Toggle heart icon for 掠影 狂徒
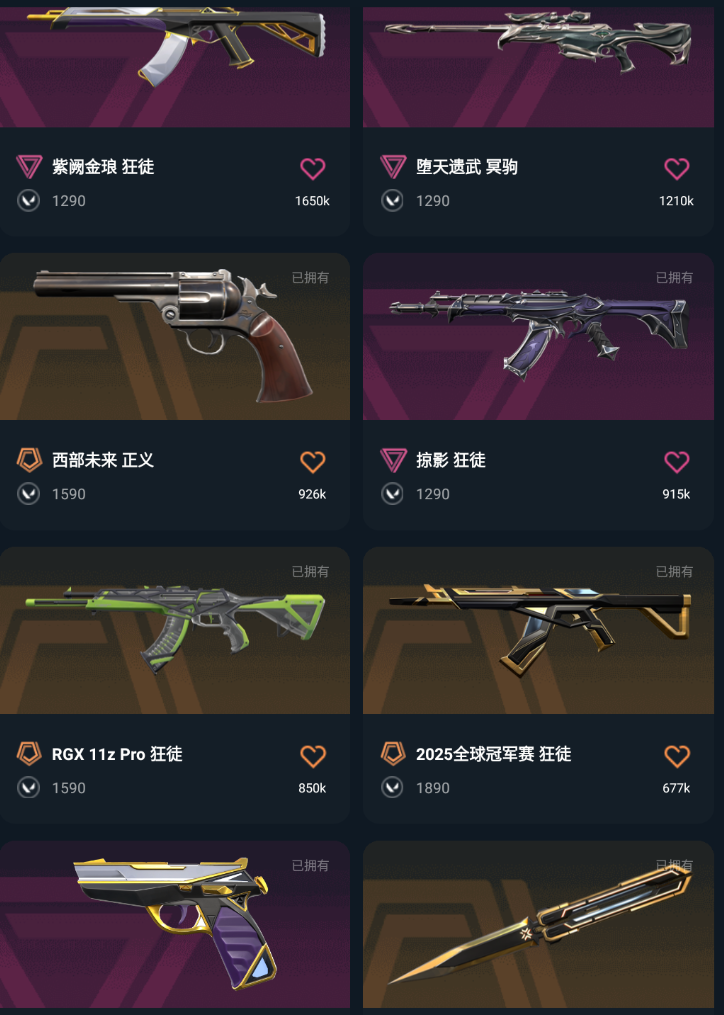This screenshot has height=1015, width=724. click(x=677, y=462)
